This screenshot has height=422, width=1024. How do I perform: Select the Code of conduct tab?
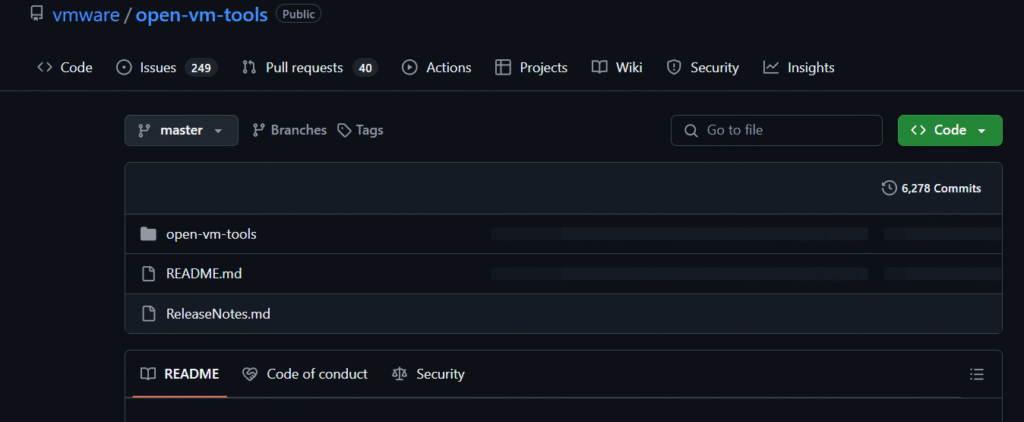click(x=304, y=374)
